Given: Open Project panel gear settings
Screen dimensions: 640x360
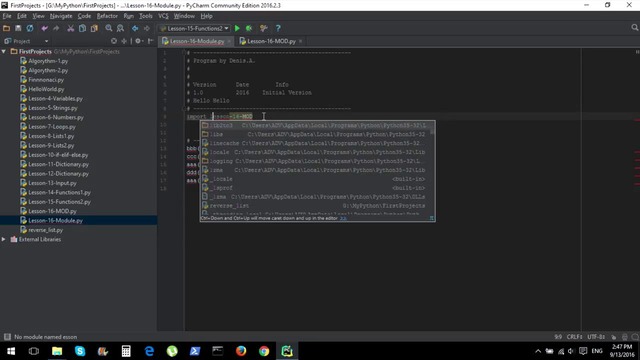Looking at the screenshot, I should 139,41.
